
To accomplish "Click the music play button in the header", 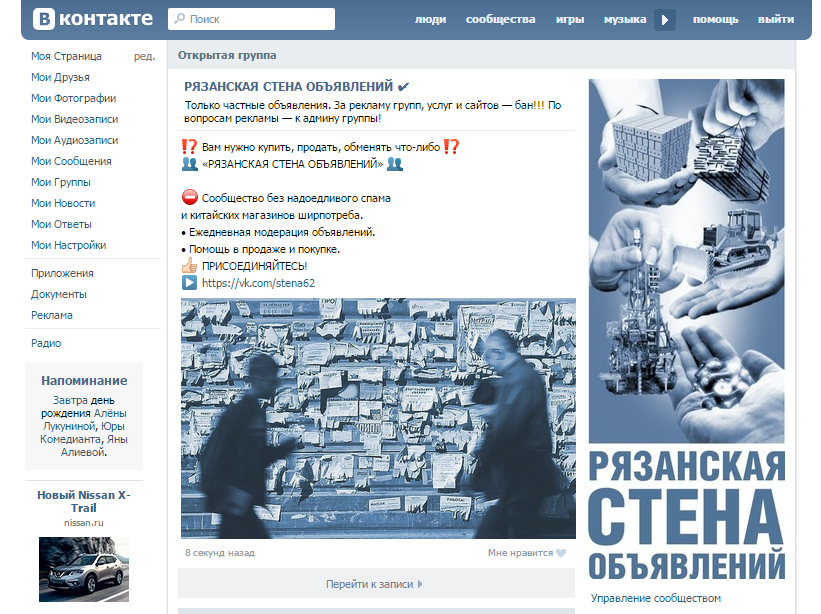I will (664, 20).
